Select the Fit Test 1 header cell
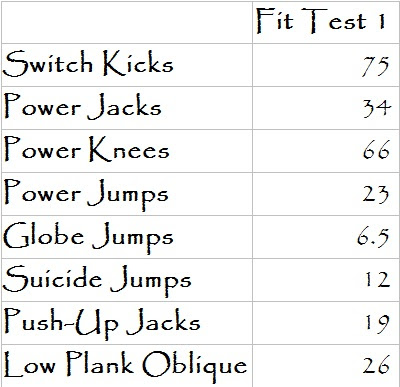400x387 pixels. click(x=326, y=22)
